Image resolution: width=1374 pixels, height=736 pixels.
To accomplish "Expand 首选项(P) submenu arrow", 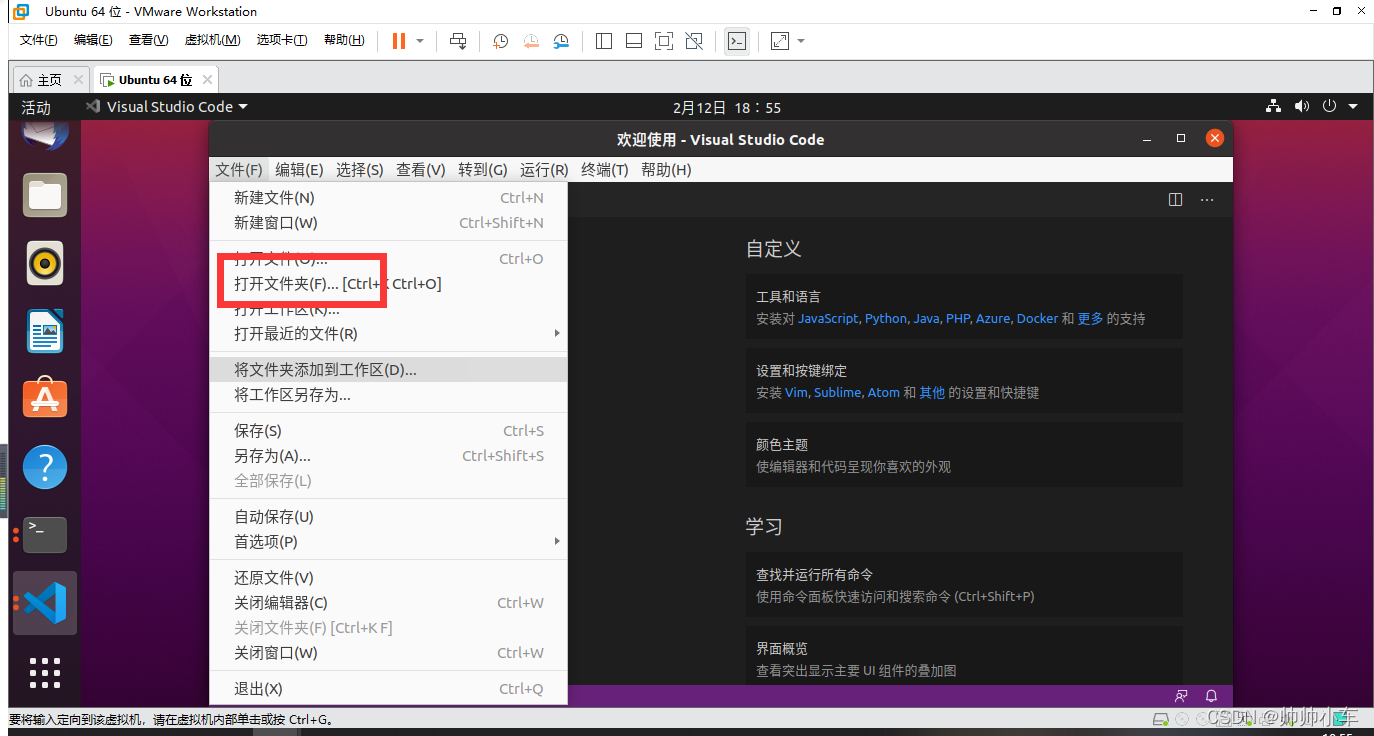I will [x=557, y=542].
